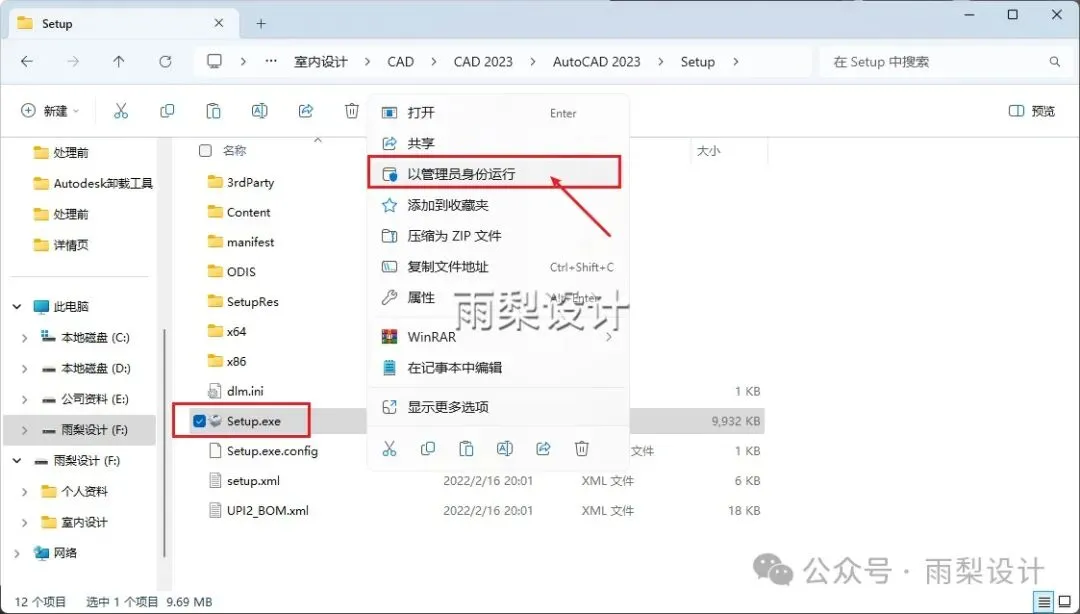Click Rename icon in context menu bottom row
1080x614 pixels.
click(505, 449)
